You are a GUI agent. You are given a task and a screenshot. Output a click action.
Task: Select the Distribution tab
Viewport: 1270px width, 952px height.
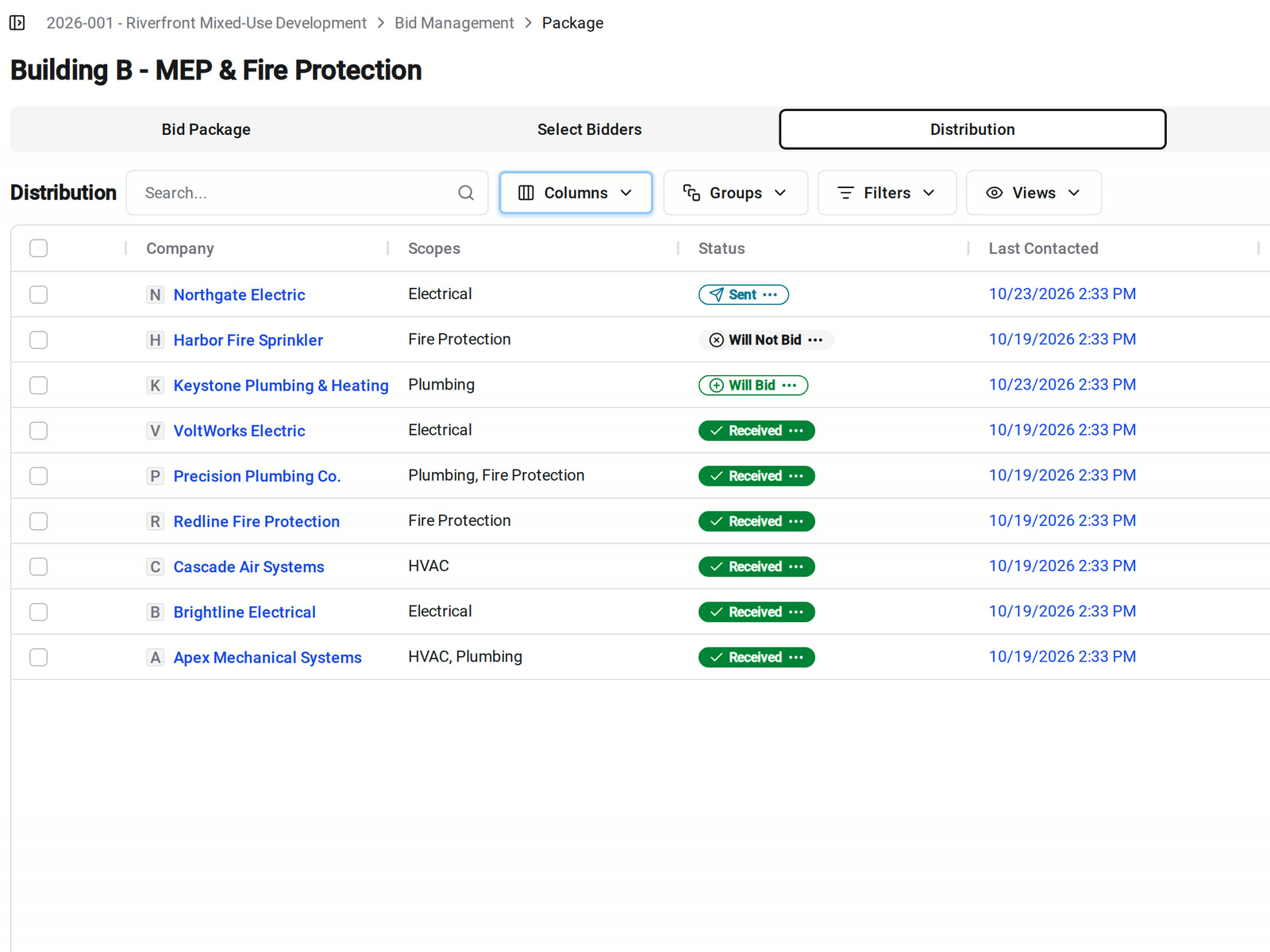(972, 129)
